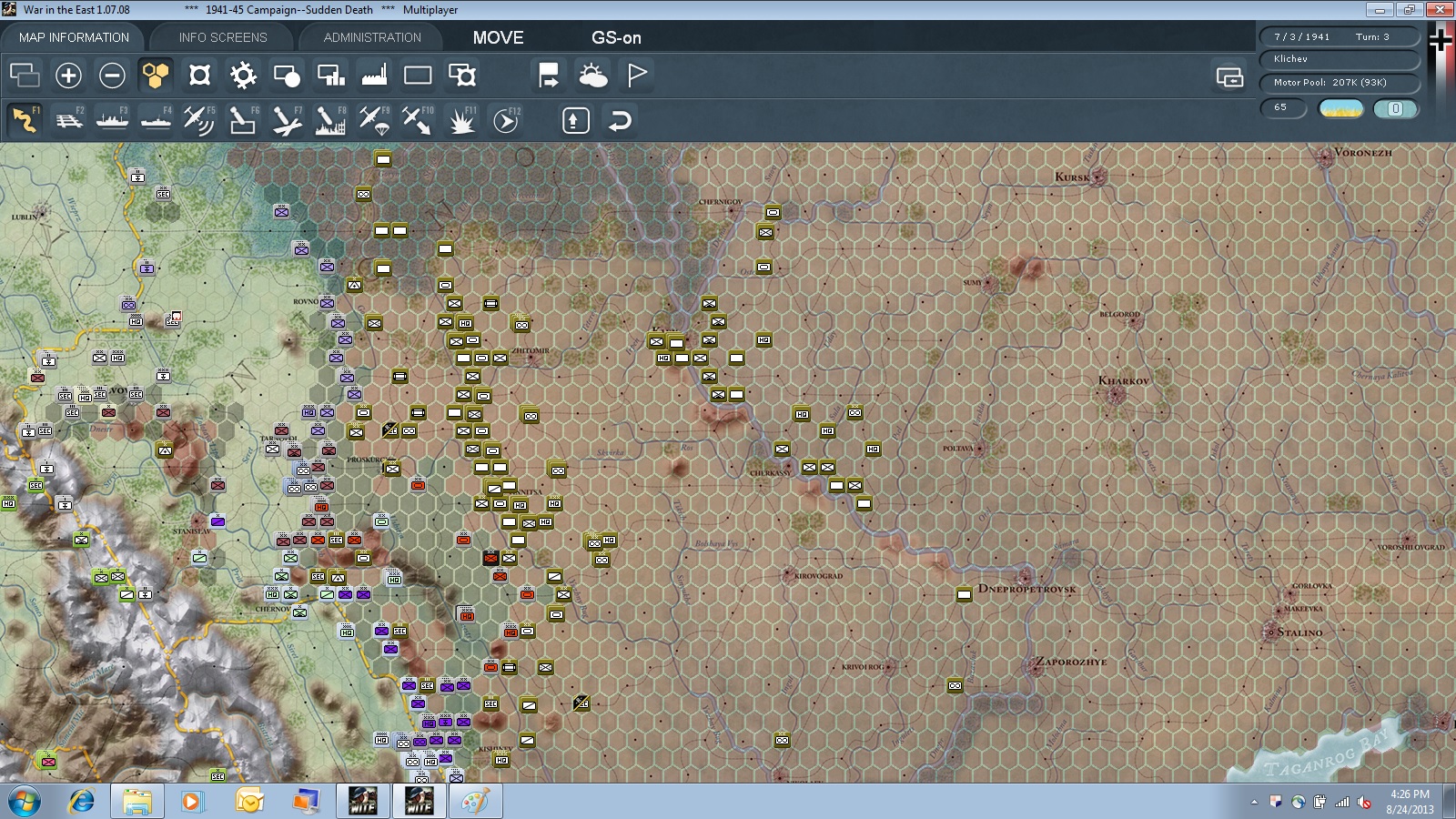Click the German cross flag emblem
The image size is (1456, 819).
coord(1441,41)
